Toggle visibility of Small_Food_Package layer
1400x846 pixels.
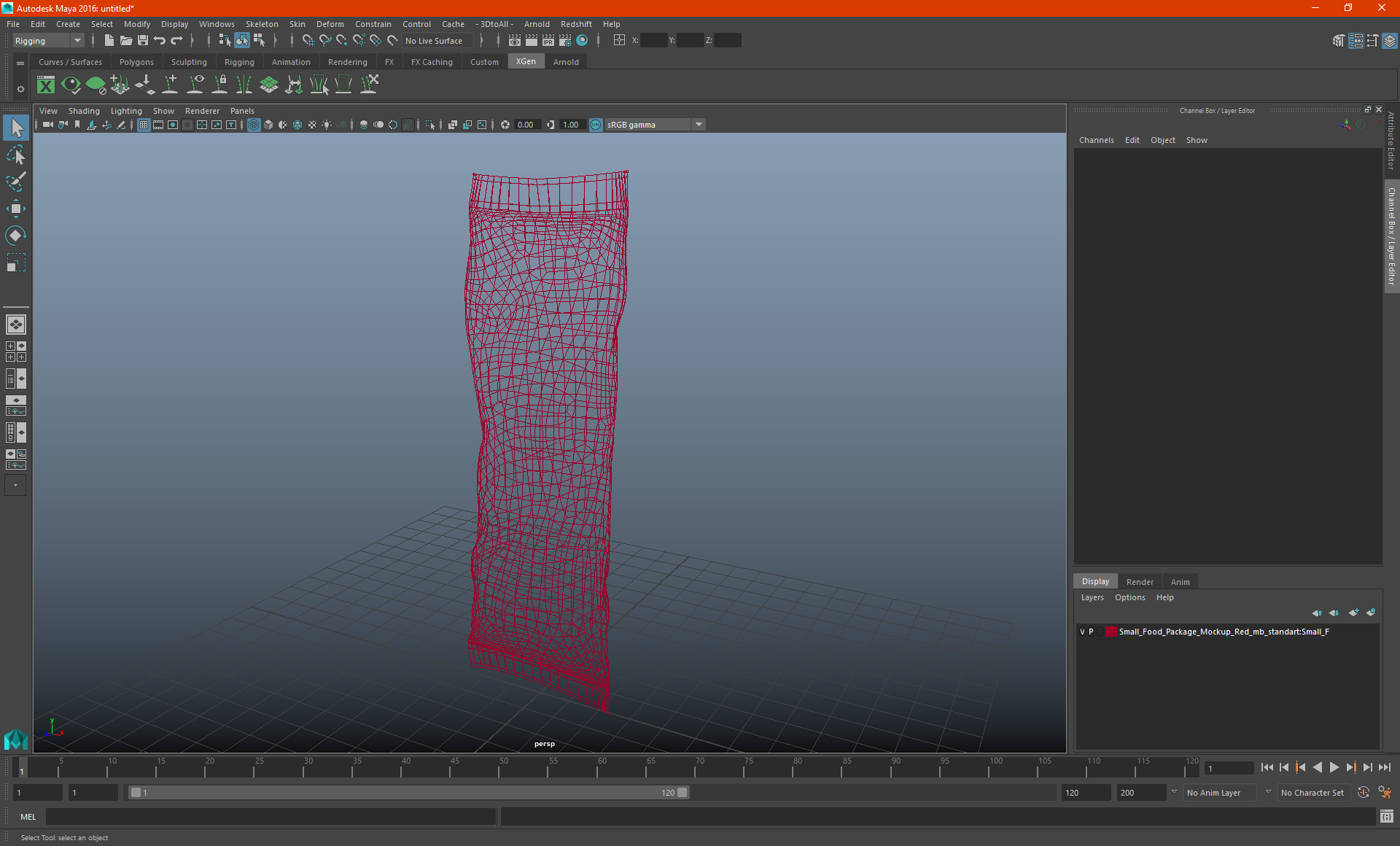coord(1081,631)
